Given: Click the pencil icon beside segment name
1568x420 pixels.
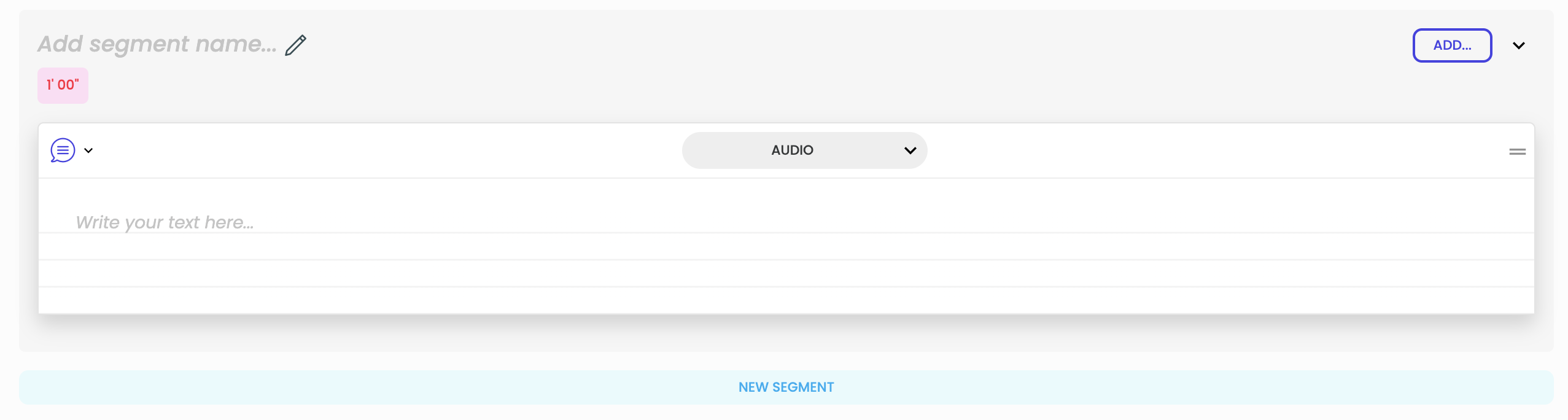Looking at the screenshot, I should 295,45.
